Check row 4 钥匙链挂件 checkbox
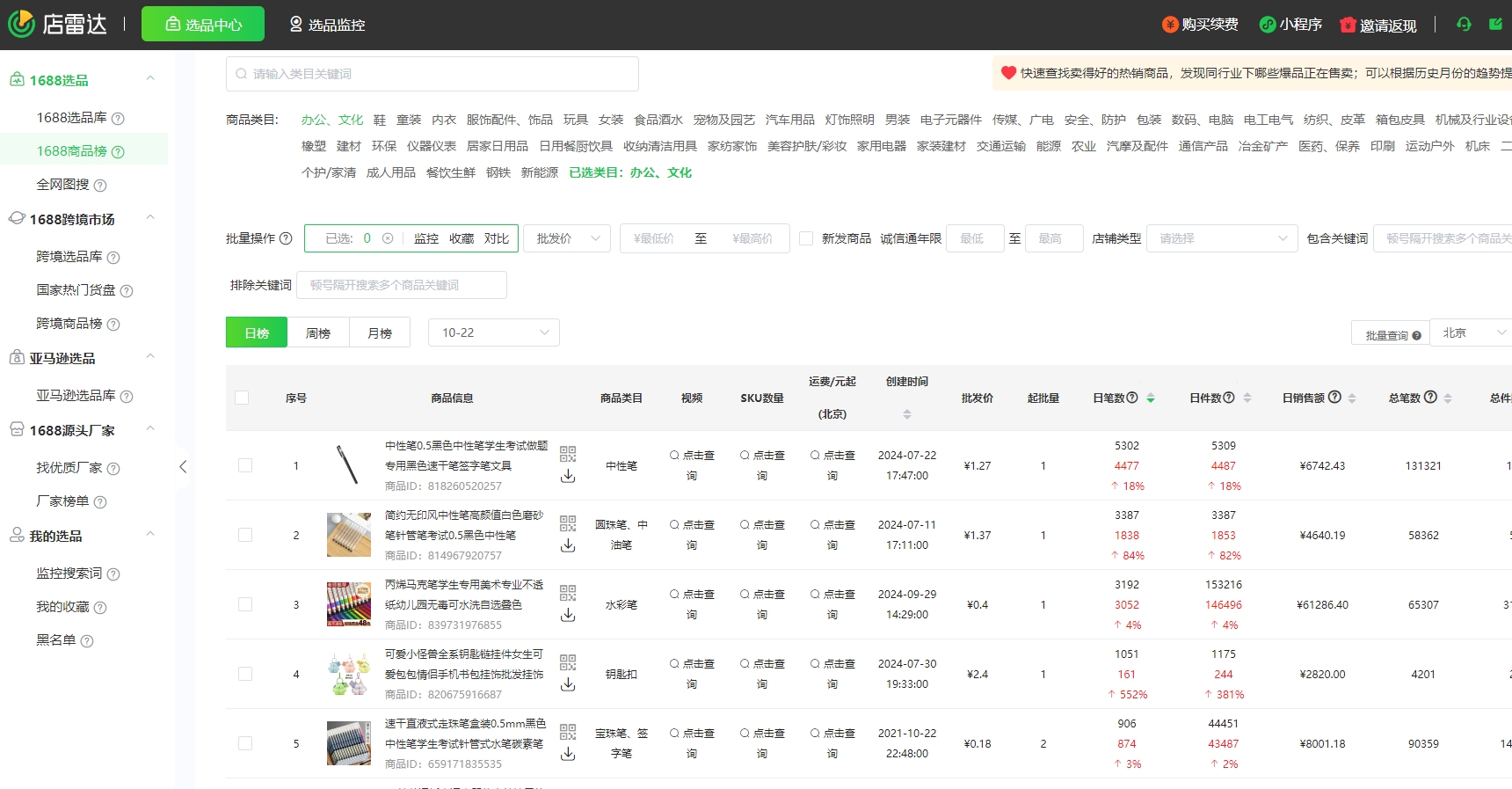 245,674
